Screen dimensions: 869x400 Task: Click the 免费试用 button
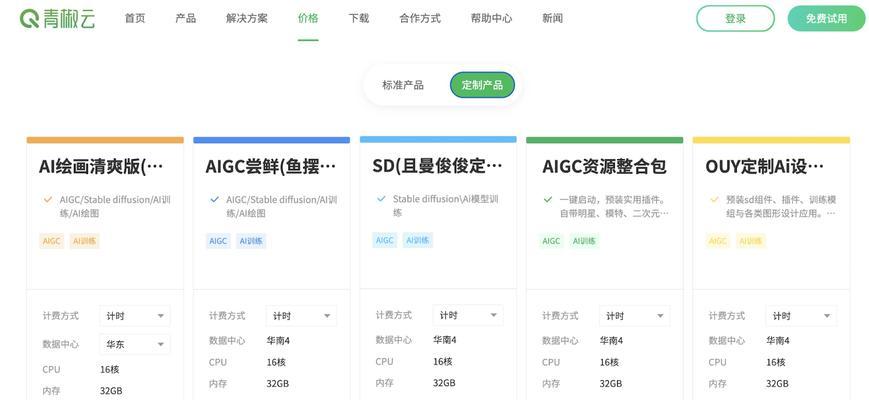(826, 18)
